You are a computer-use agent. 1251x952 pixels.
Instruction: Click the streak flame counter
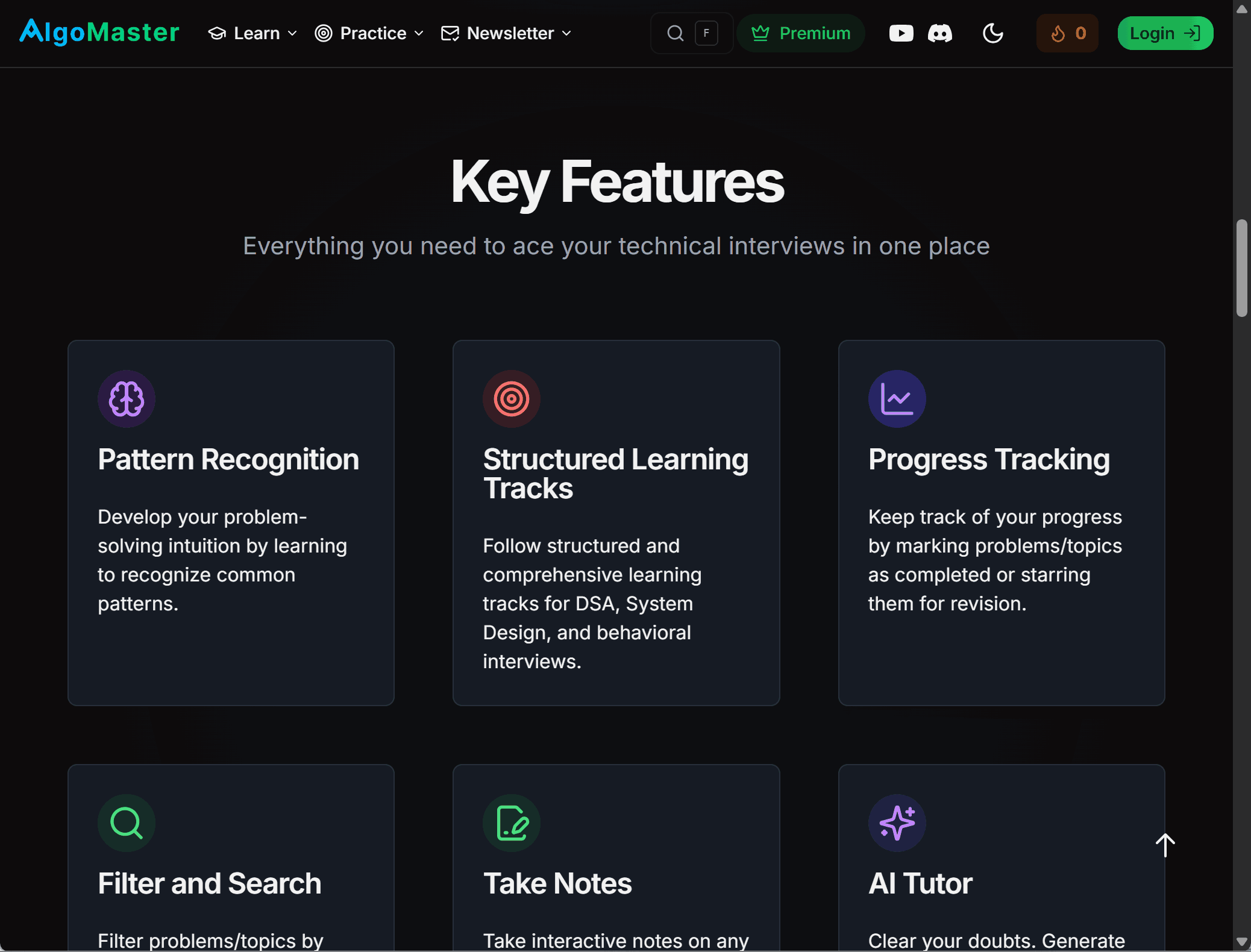tap(1067, 33)
